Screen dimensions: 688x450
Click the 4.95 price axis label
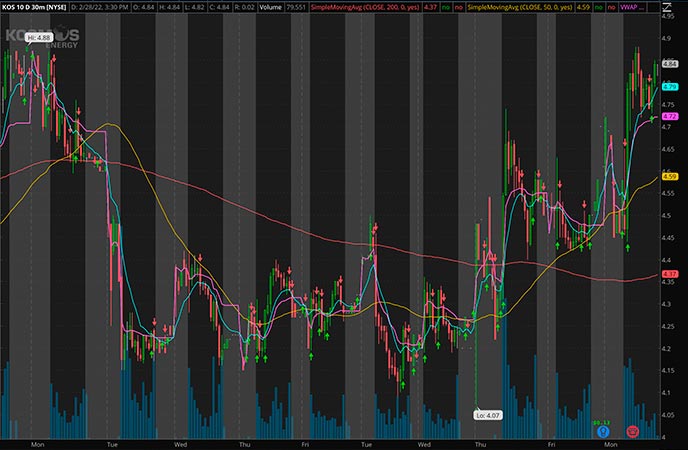pyautogui.click(x=668, y=16)
